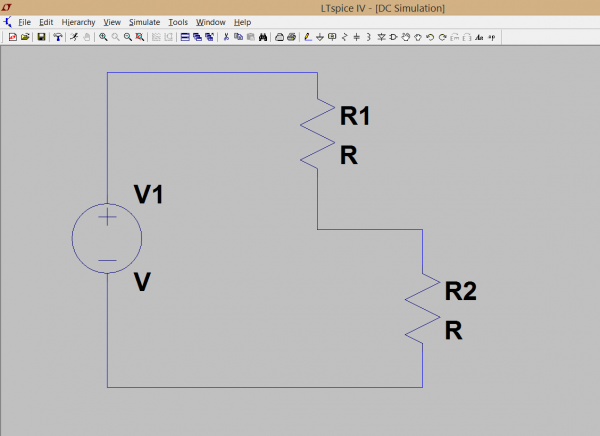Select the Drag tool icon

(x=418, y=37)
